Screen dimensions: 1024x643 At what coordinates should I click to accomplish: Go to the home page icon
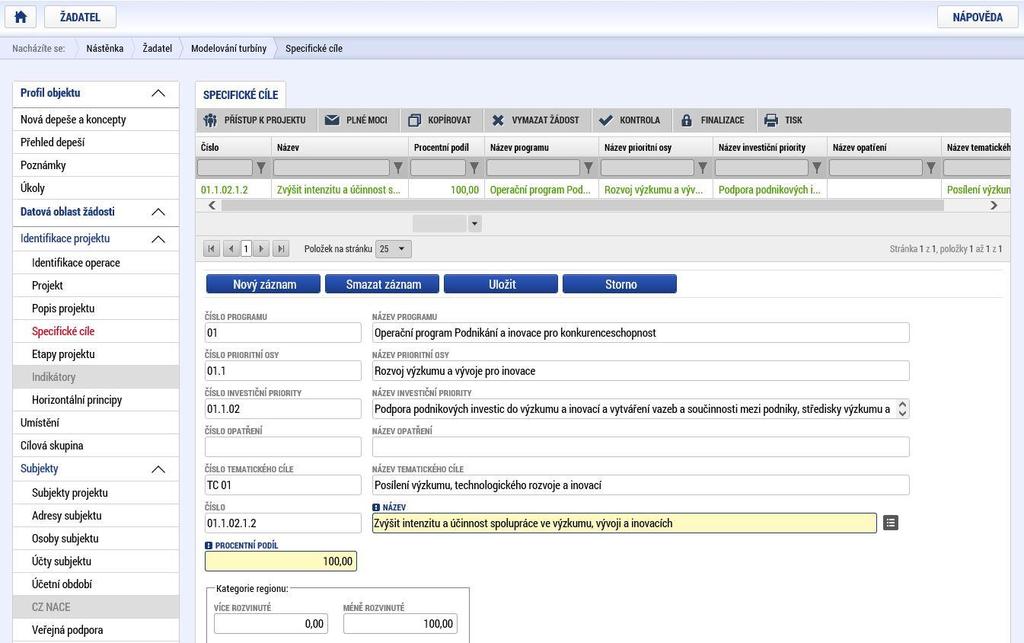(20, 17)
